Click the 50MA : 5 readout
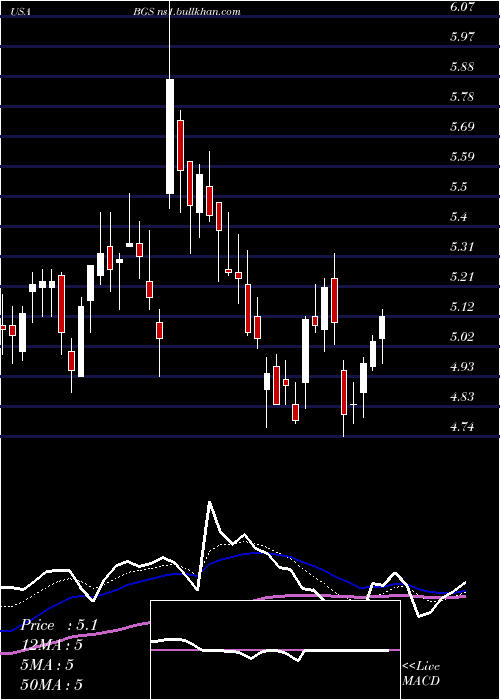Screen dimensions: 500x700 coord(52,685)
